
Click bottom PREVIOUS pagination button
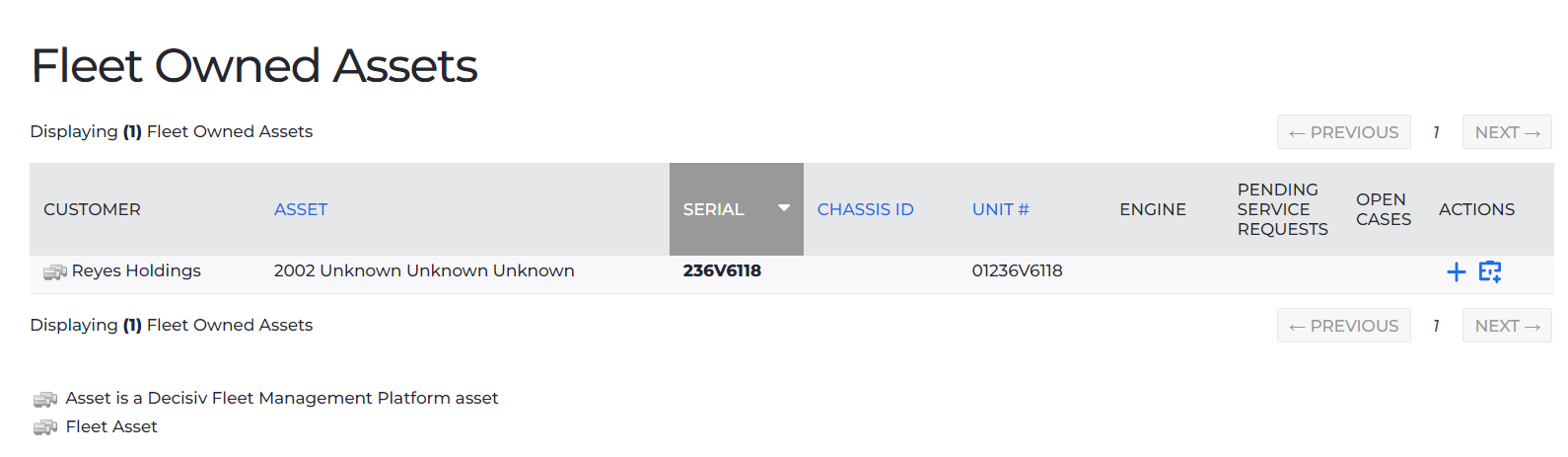point(1343,326)
